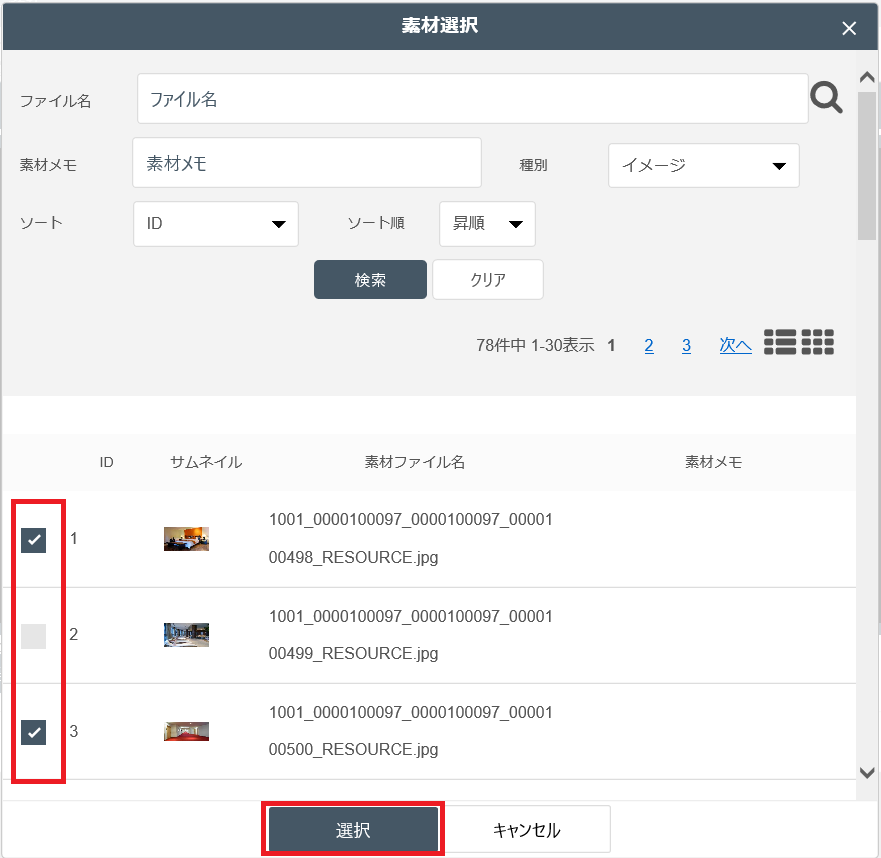The width and height of the screenshot is (881, 858).
Task: Click the ファイル名 text input field
Action: 472,99
